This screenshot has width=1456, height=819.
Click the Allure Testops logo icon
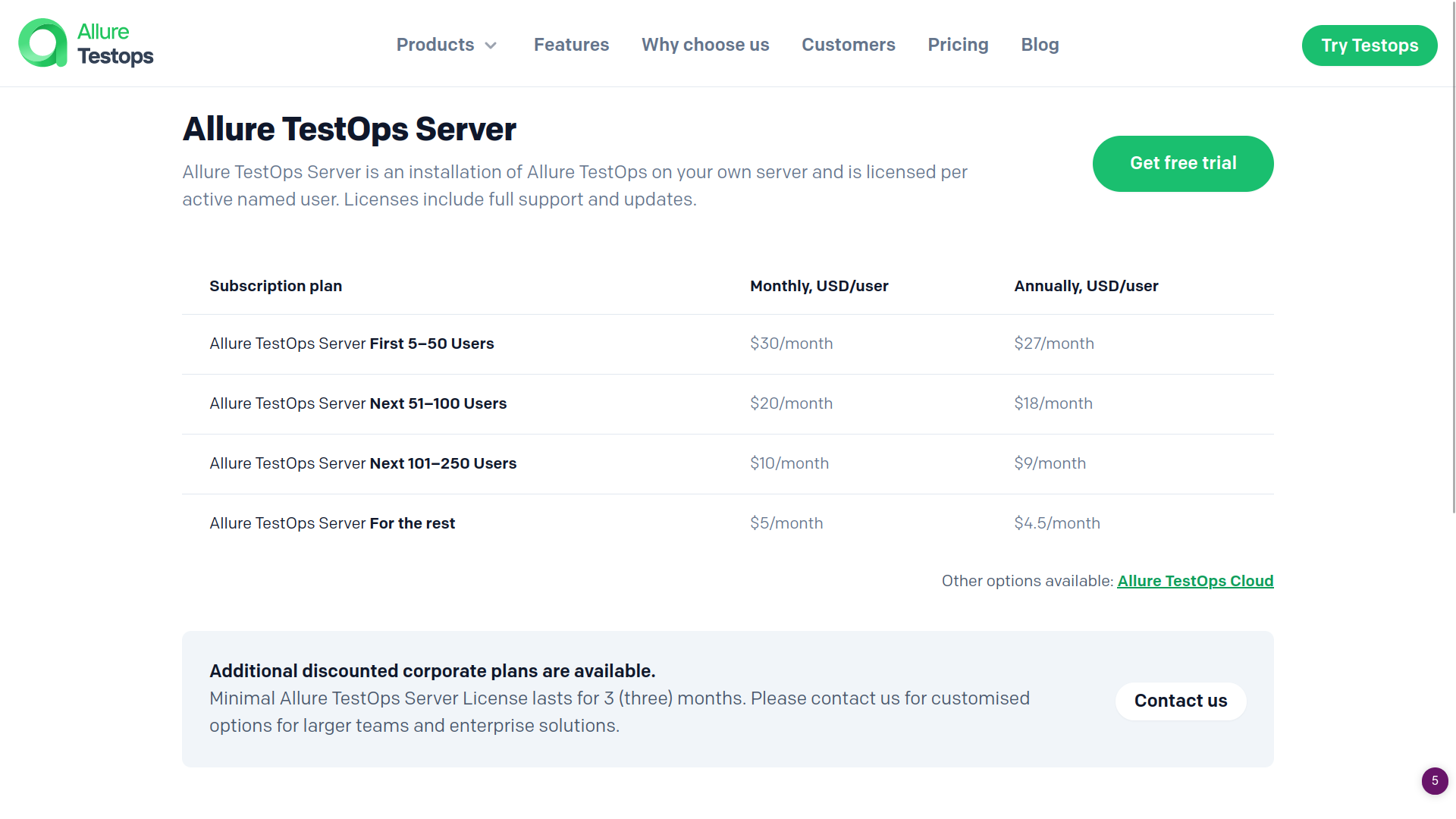coord(45,43)
